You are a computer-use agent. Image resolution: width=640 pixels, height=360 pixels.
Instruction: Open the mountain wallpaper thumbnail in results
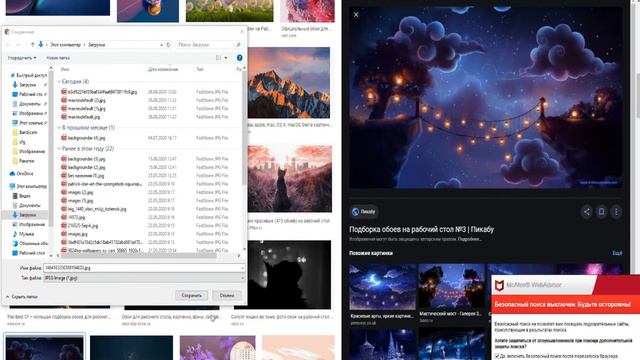tap(289, 82)
